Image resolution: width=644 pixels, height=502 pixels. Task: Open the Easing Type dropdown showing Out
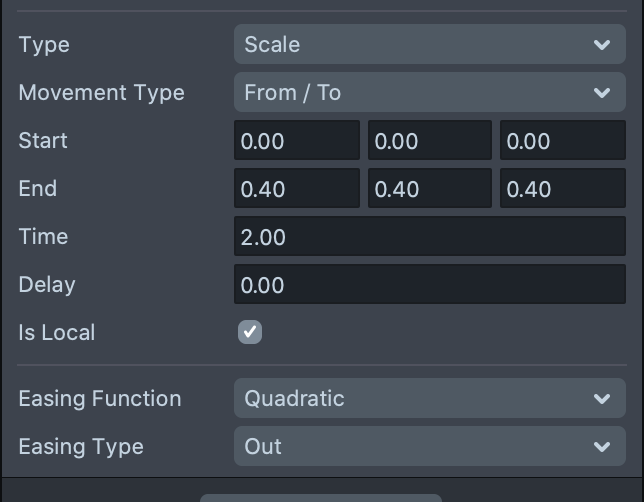click(x=429, y=447)
